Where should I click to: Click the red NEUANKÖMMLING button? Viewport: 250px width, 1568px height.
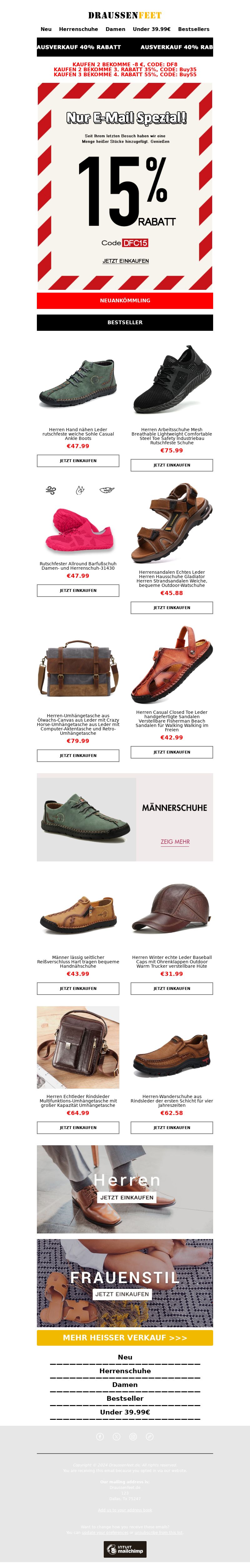point(125,301)
